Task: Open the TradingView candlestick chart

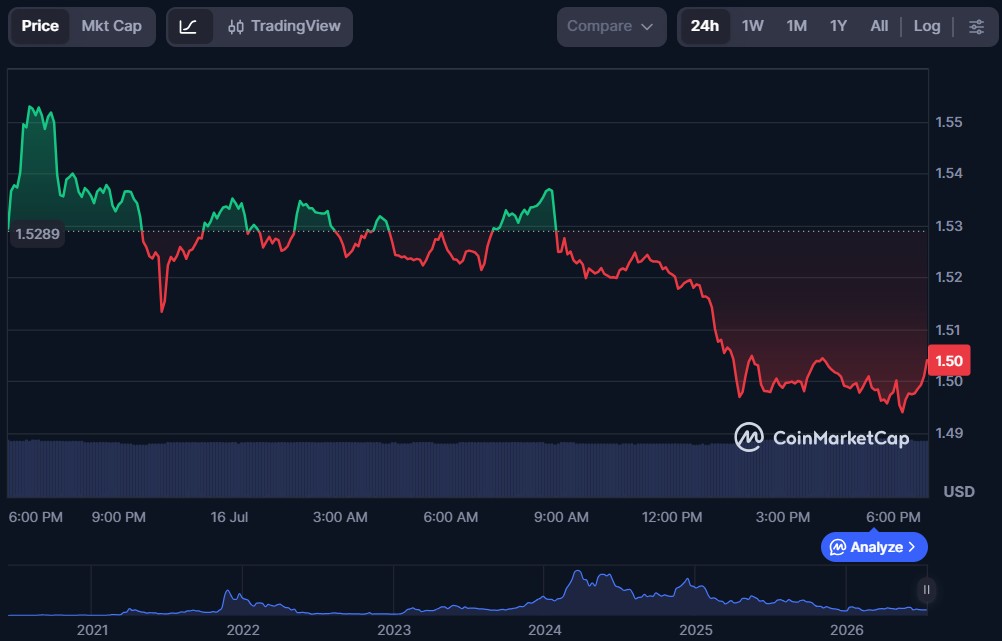Action: tap(284, 26)
